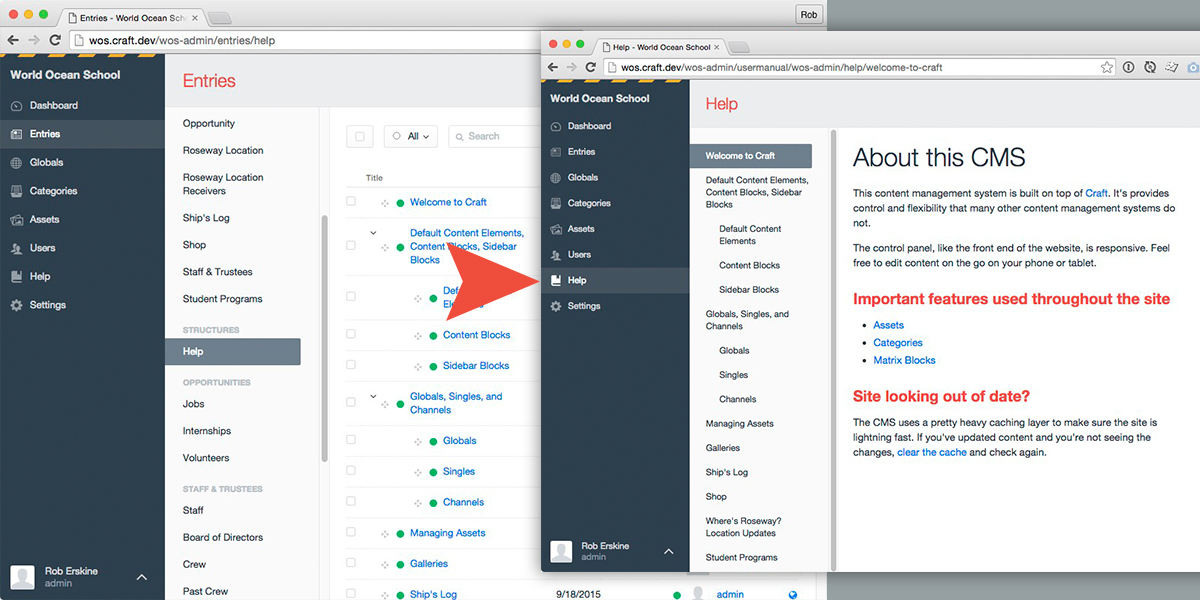Bookmark page with star icon in address bar
Screen dimensions: 1200x600
click(x=1107, y=67)
